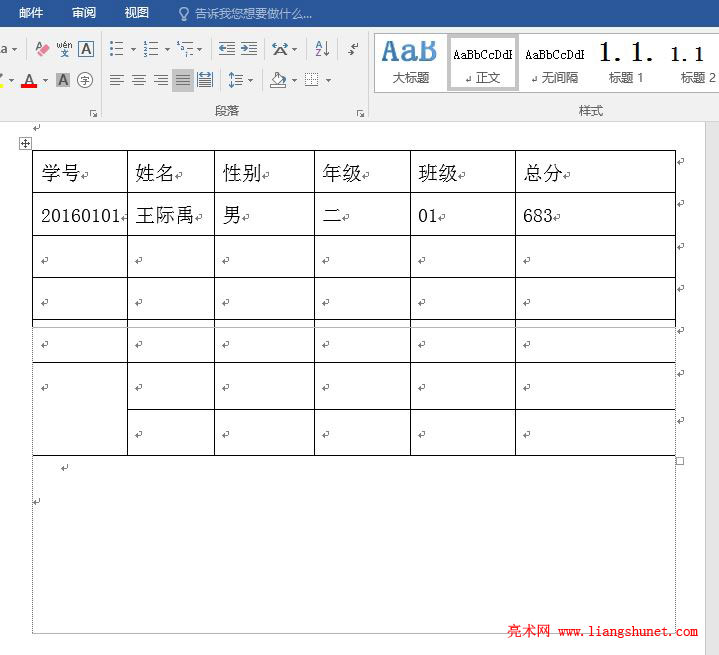Decrease paragraph indent

click(x=227, y=49)
